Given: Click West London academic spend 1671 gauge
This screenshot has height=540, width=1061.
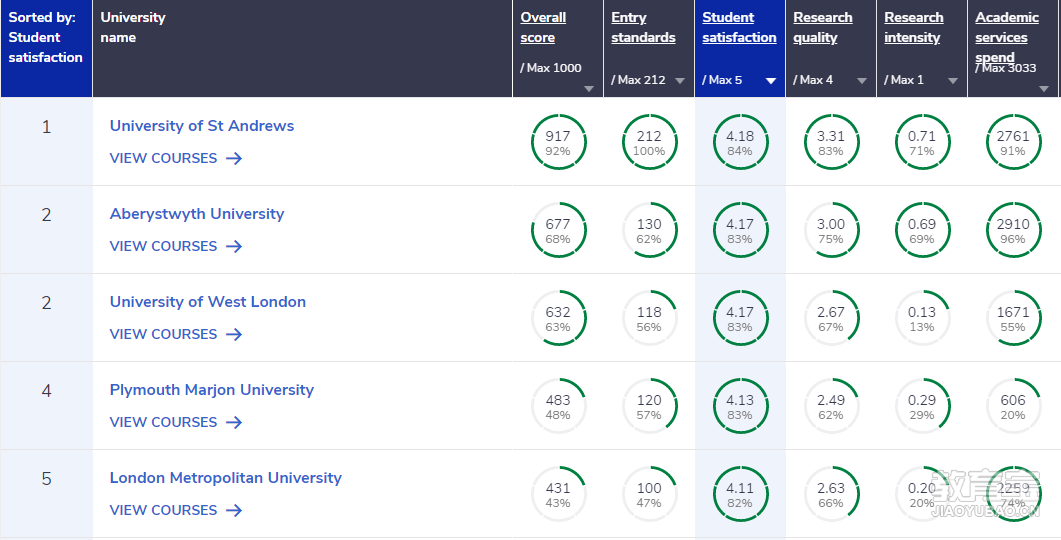Looking at the screenshot, I should [1013, 318].
